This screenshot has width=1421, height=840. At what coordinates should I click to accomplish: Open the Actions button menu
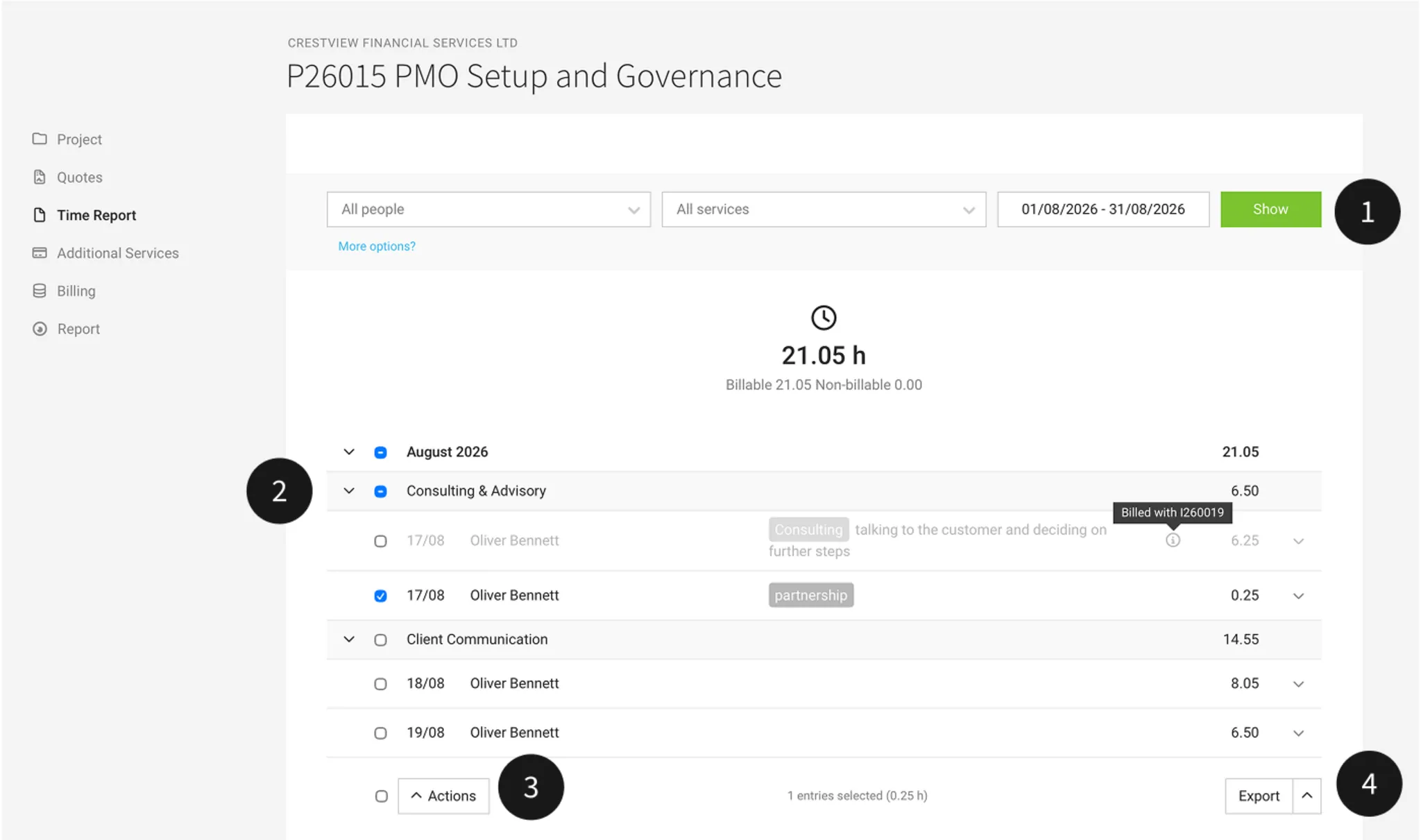[x=443, y=796]
